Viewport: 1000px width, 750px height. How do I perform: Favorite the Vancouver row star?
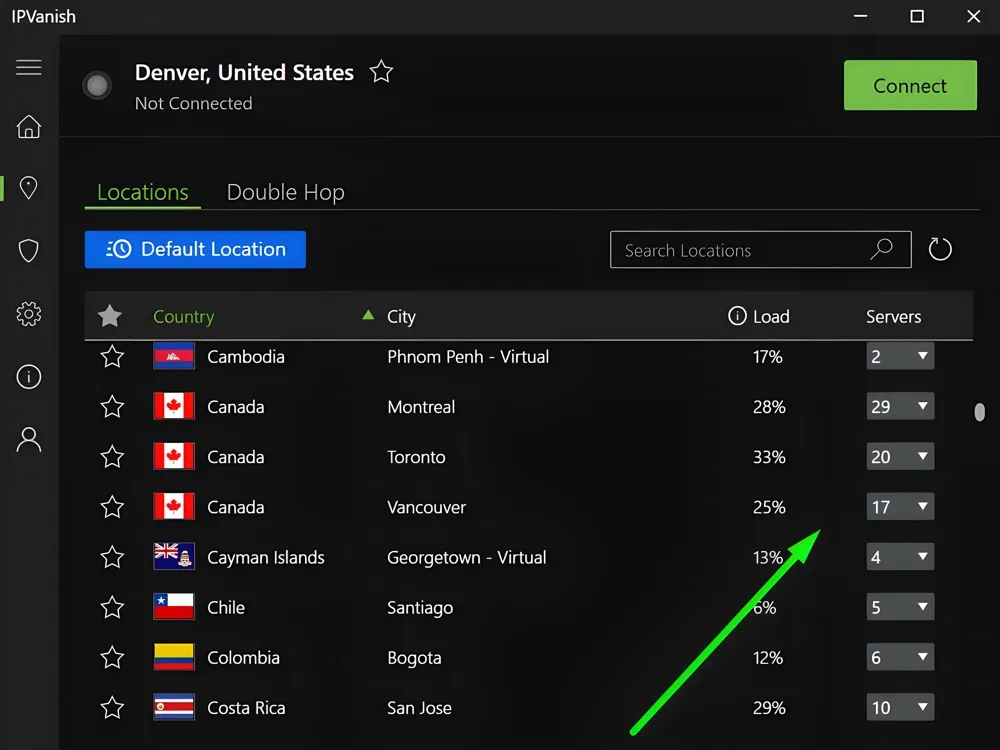pyautogui.click(x=112, y=506)
